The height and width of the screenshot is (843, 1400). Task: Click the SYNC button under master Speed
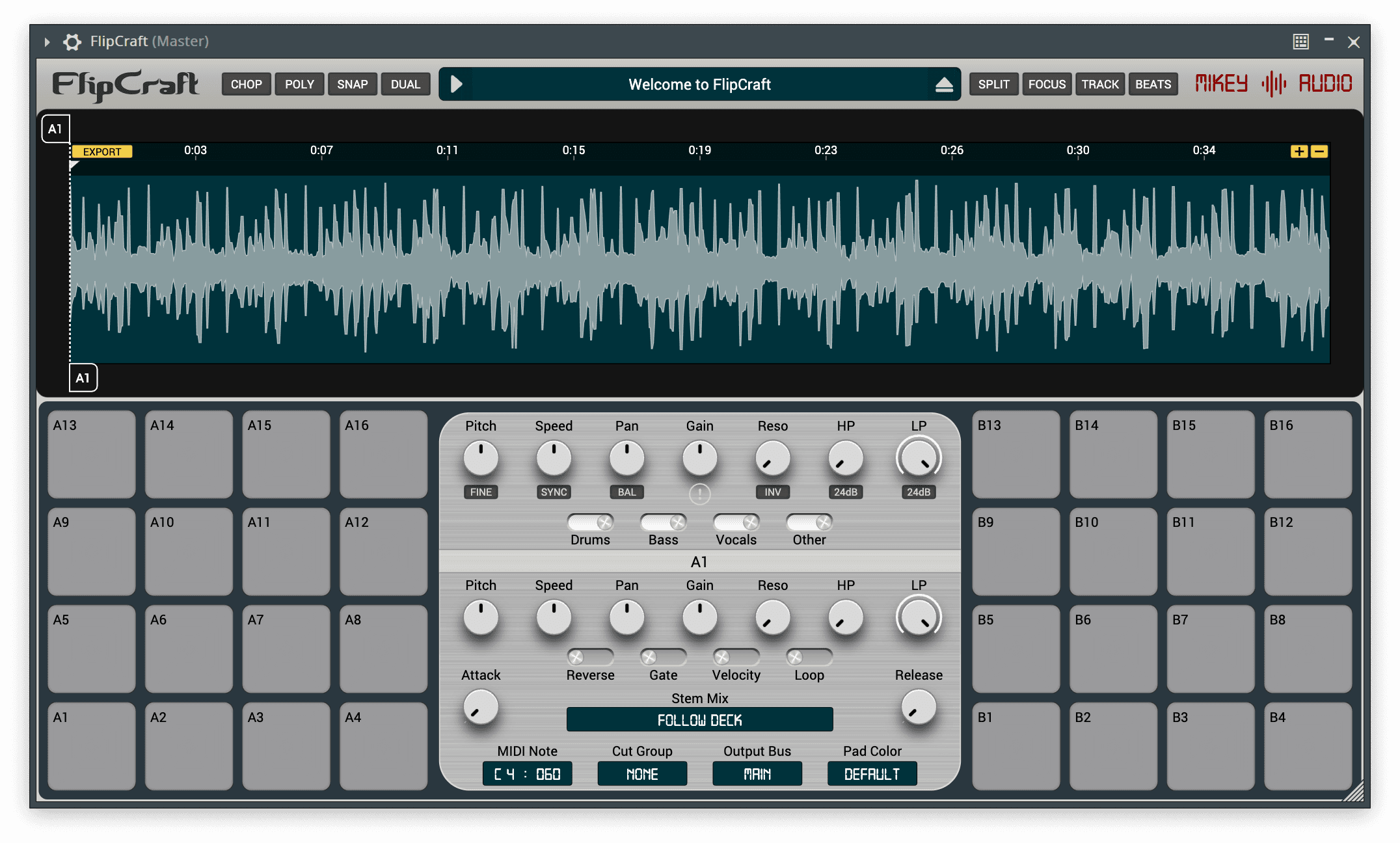click(x=554, y=492)
